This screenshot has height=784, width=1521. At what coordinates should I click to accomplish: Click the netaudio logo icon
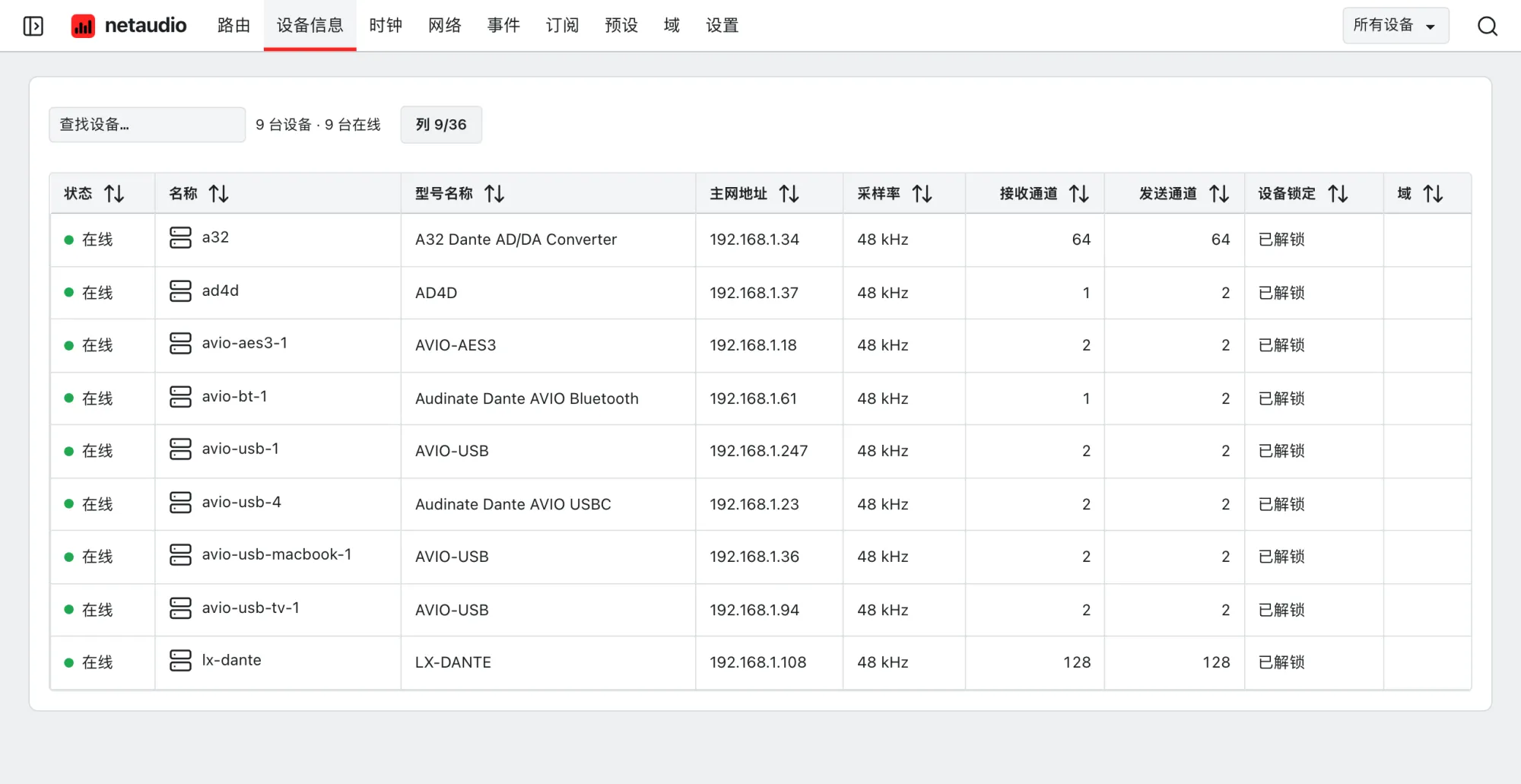[83, 26]
